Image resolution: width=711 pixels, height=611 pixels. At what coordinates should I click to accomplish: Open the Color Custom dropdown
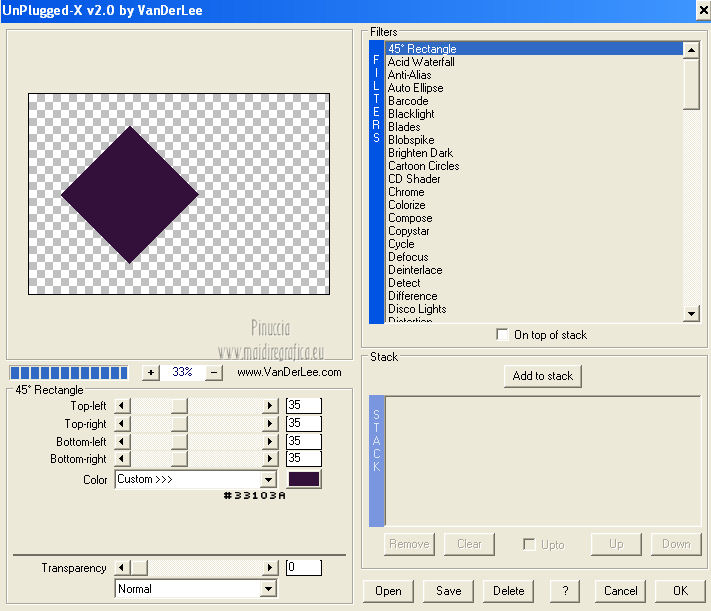[268, 479]
